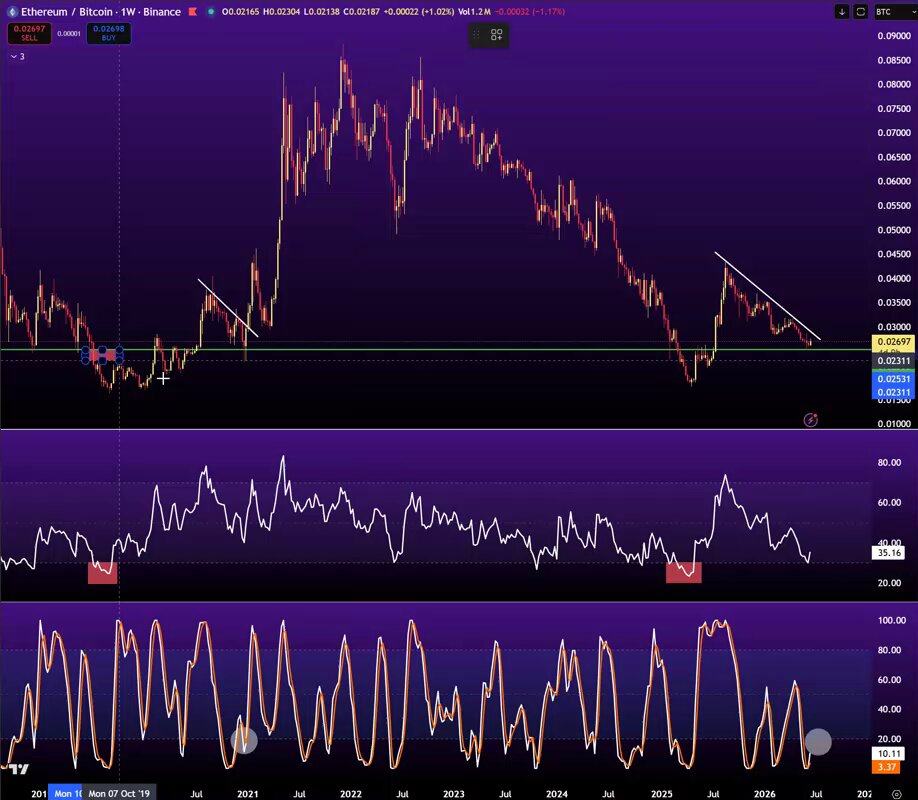Open the time axis settings gear icon
Viewport: 918px width, 800px height.
click(896, 794)
